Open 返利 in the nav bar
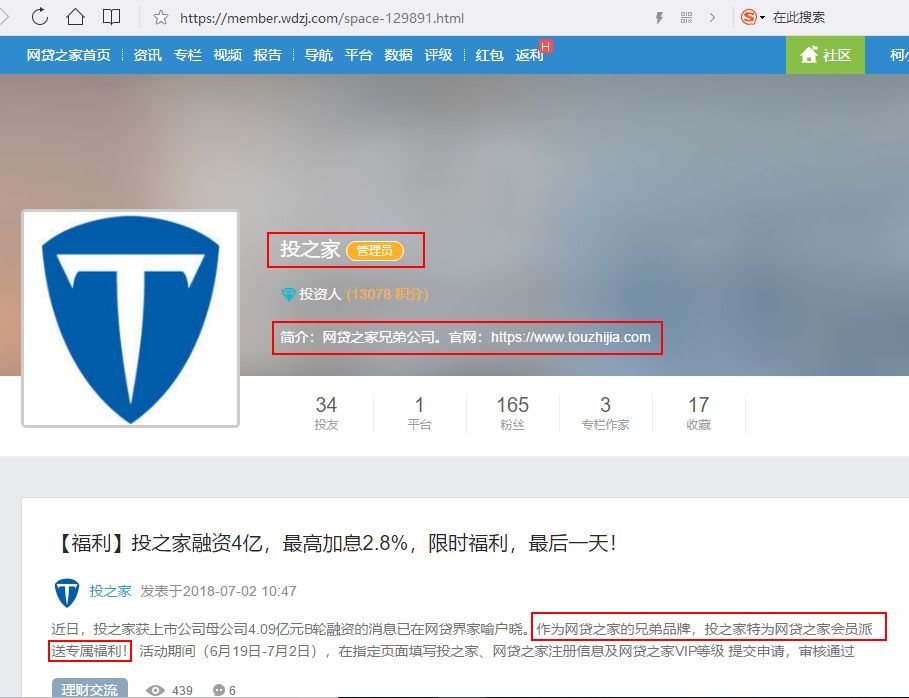 [529, 55]
